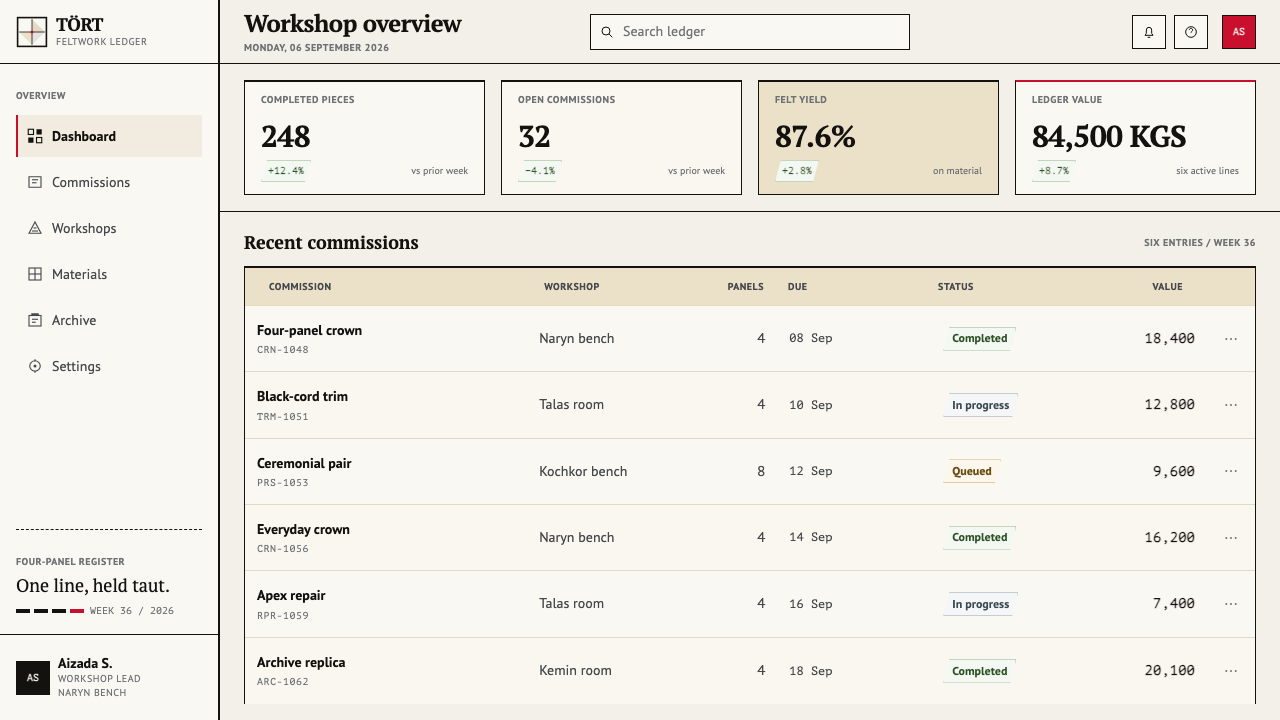
Task: Click Completed badge for Archive replica
Action: (979, 671)
